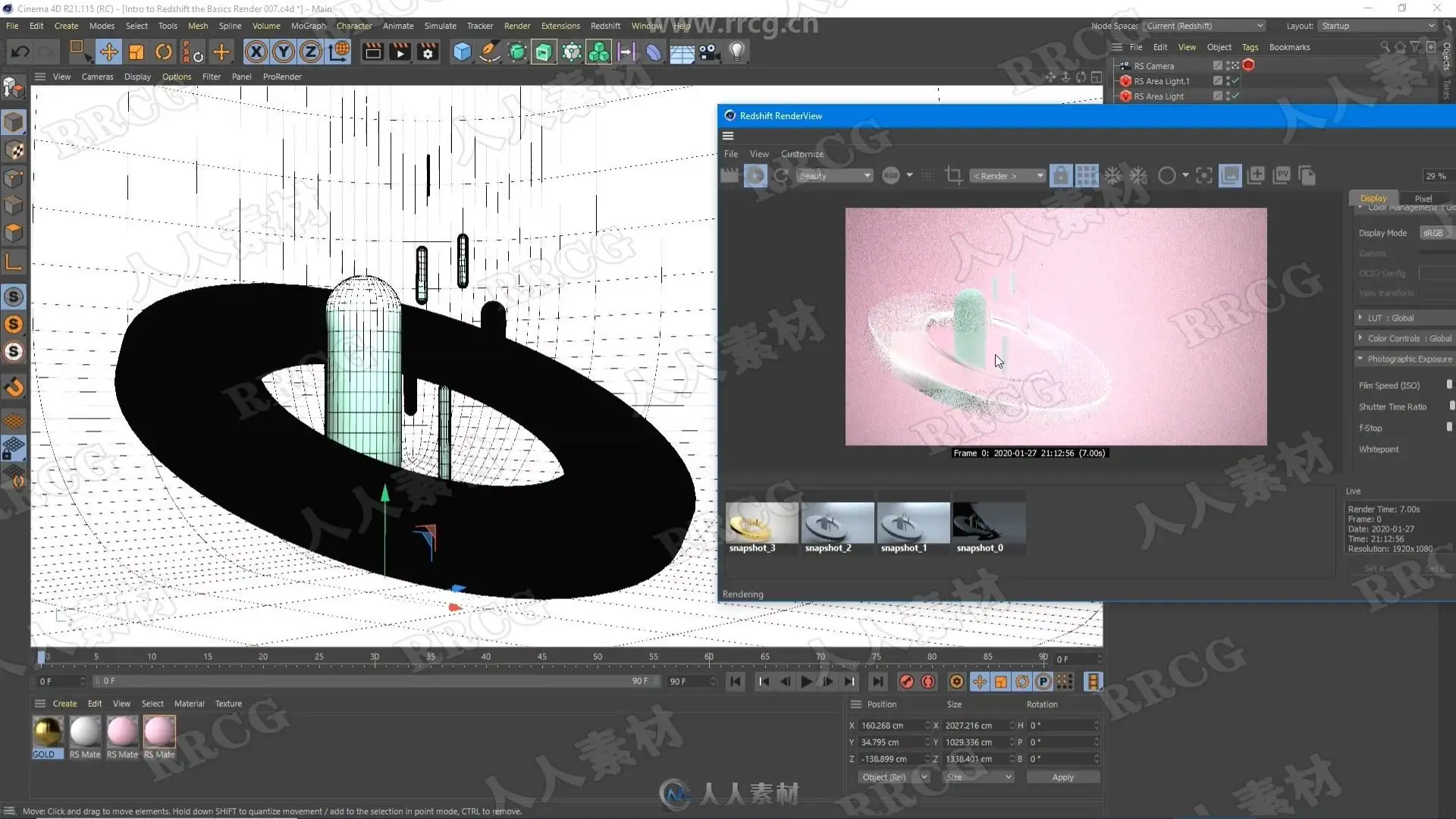Start IPR render play button in RenderView
The height and width of the screenshot is (819, 1456).
pos(755,176)
